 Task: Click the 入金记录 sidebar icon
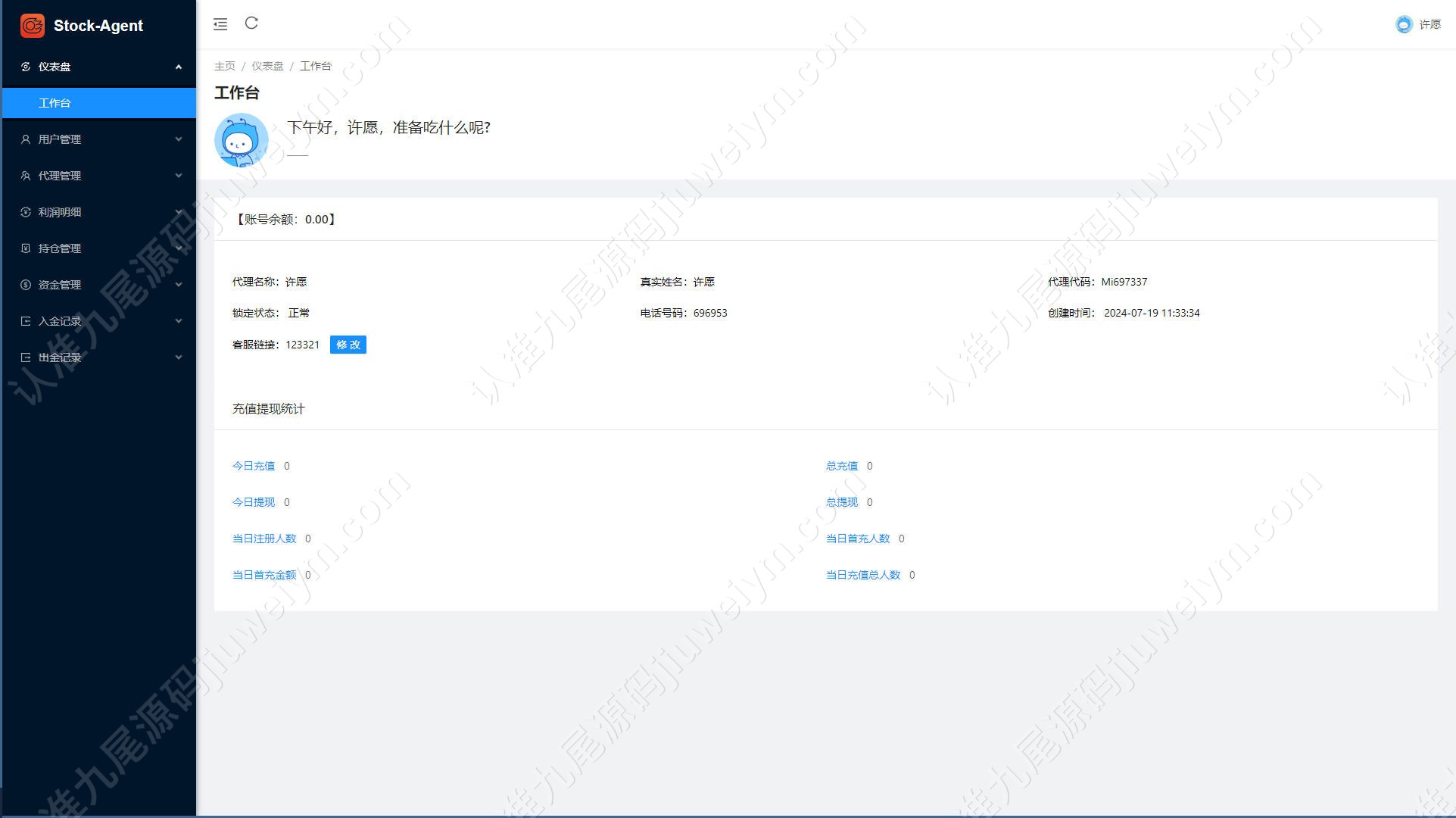(x=26, y=321)
